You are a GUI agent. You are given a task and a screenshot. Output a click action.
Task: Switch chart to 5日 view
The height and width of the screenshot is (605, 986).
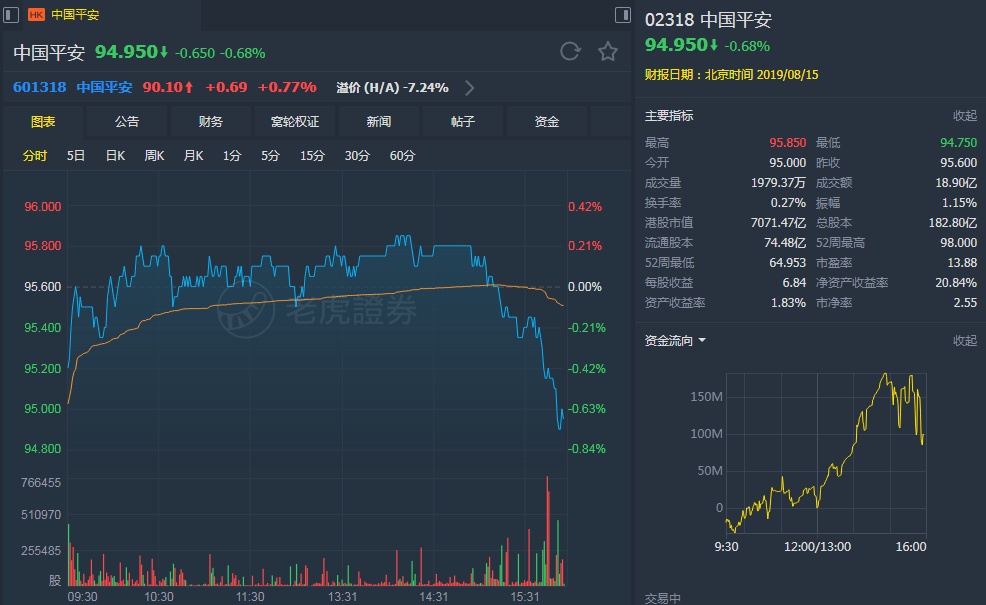(76, 156)
